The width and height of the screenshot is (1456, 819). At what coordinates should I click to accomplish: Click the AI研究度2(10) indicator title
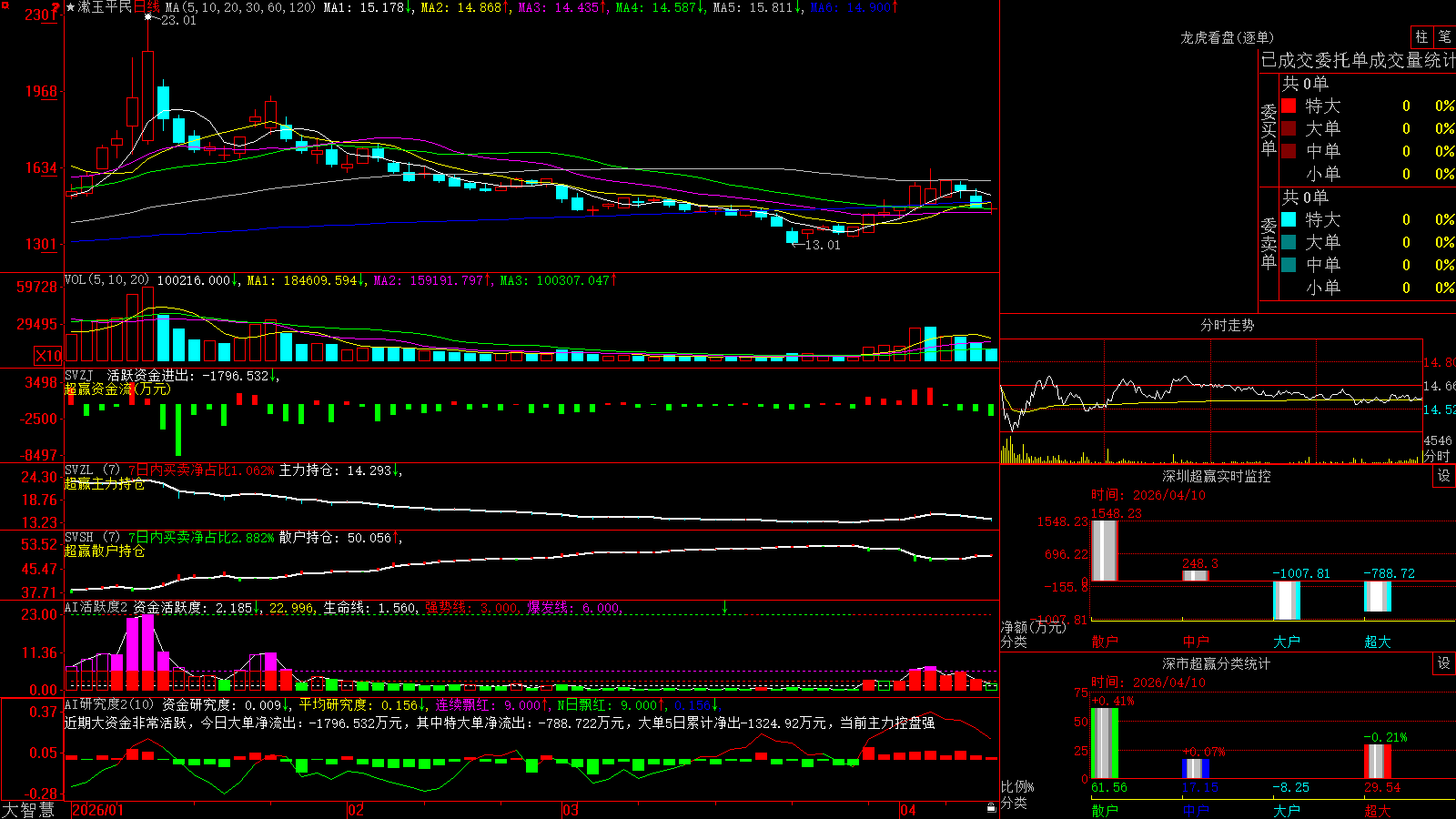click(x=109, y=704)
